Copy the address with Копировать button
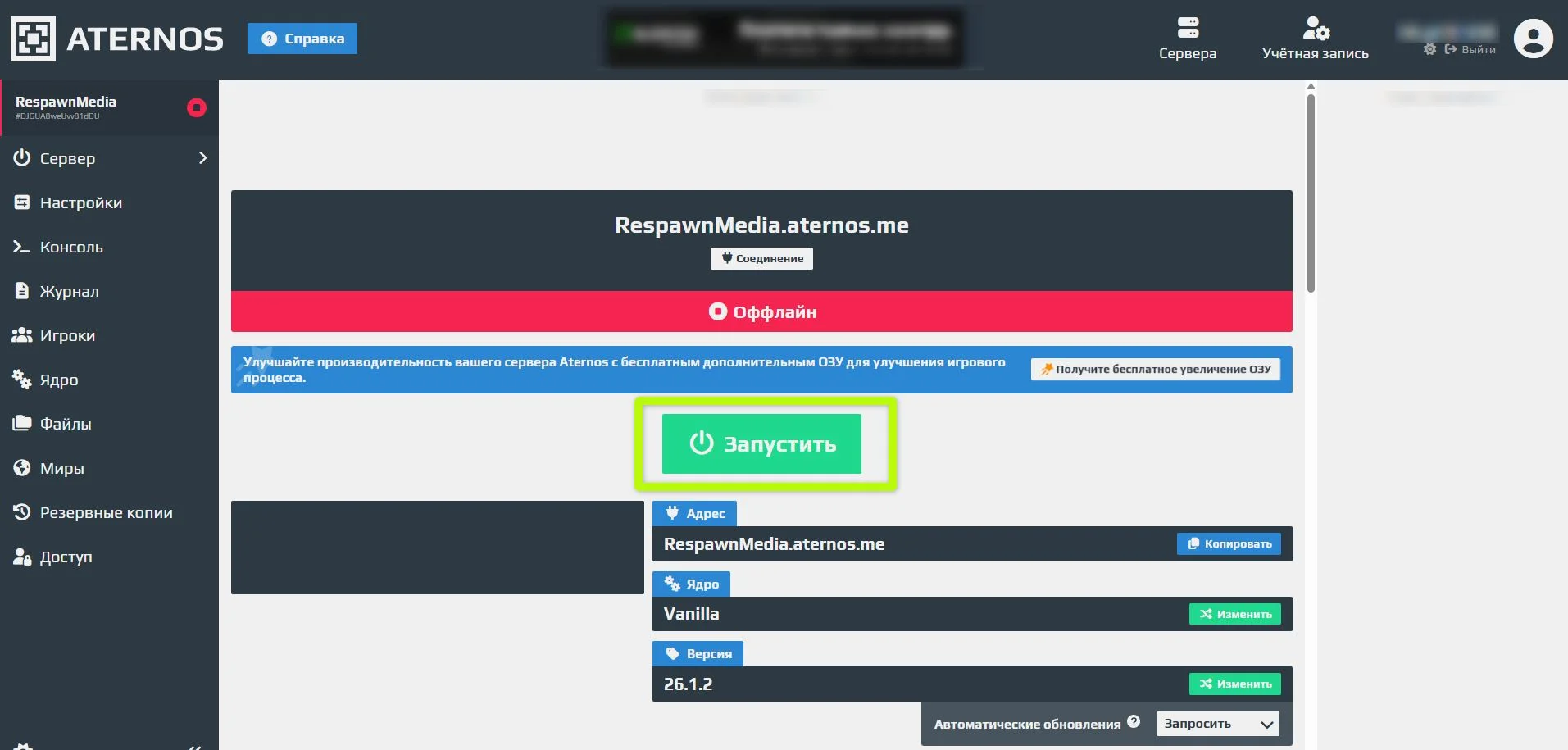1568x750 pixels. pyautogui.click(x=1229, y=543)
